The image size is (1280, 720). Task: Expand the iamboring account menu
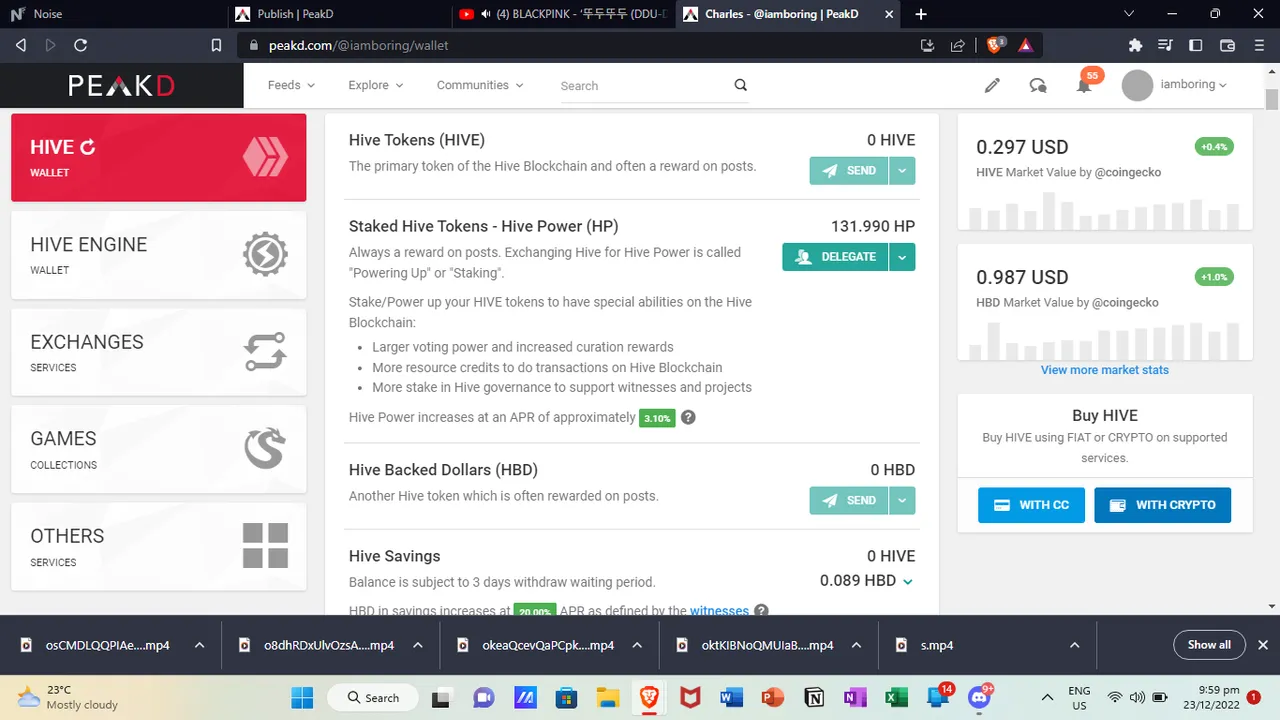click(x=1194, y=85)
